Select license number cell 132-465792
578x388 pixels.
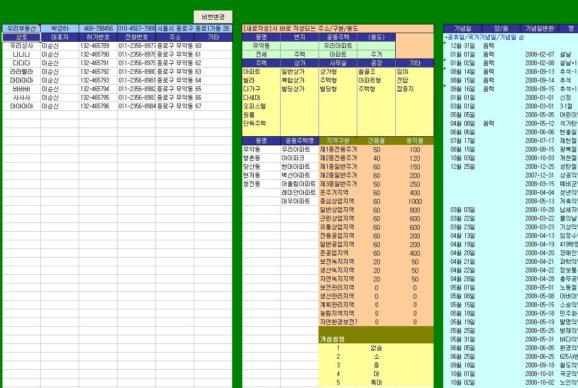(98, 71)
